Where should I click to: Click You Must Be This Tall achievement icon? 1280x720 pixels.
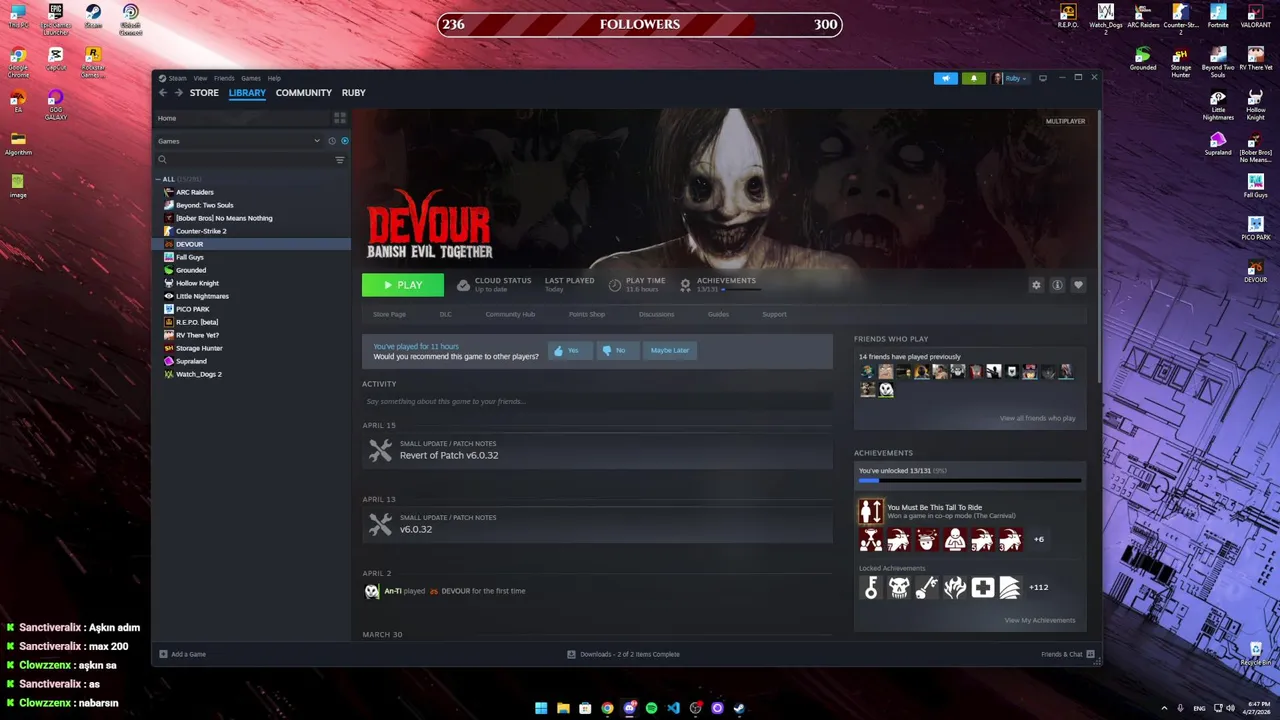pyautogui.click(x=871, y=511)
